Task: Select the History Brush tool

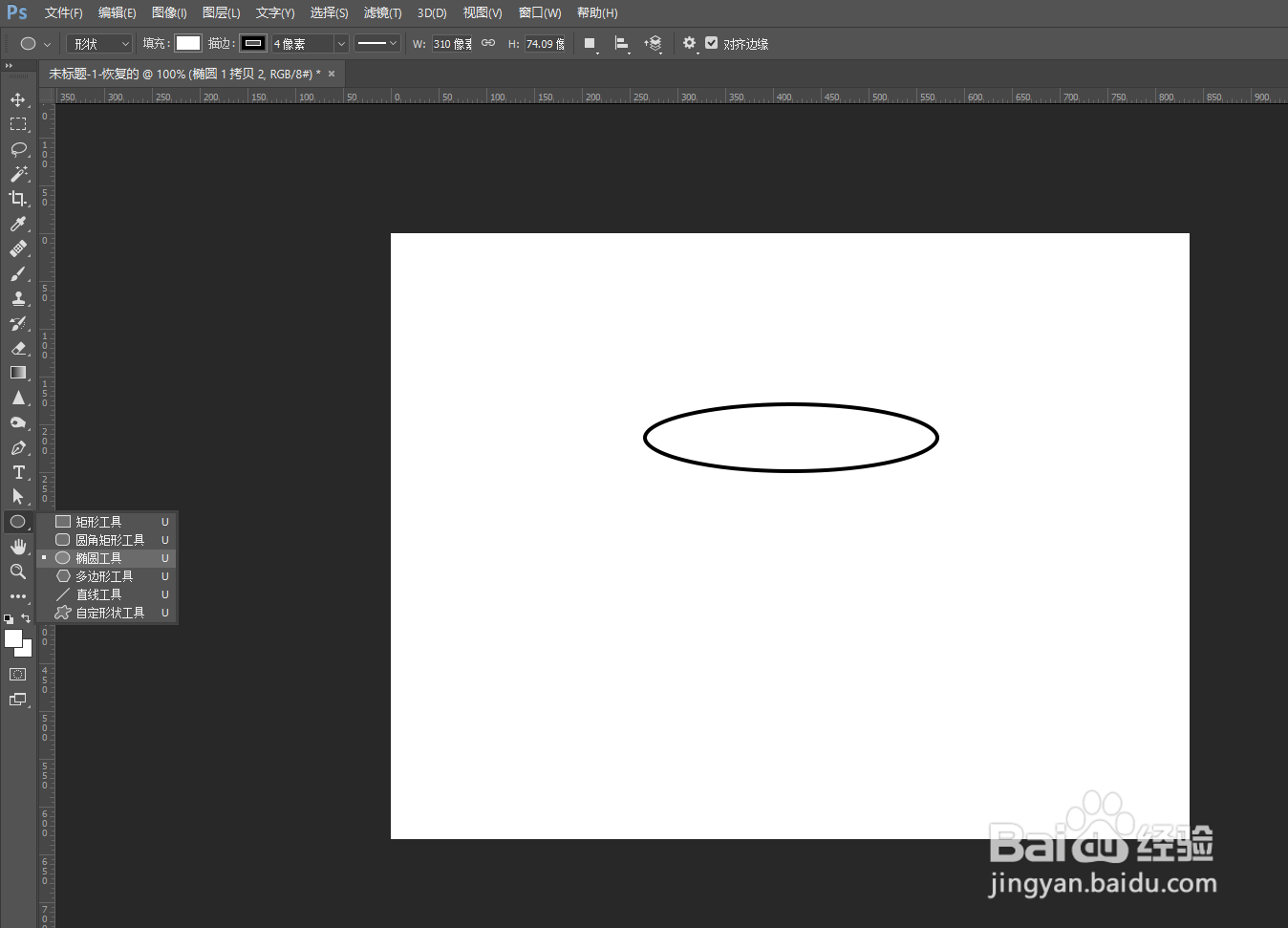Action: [x=18, y=323]
